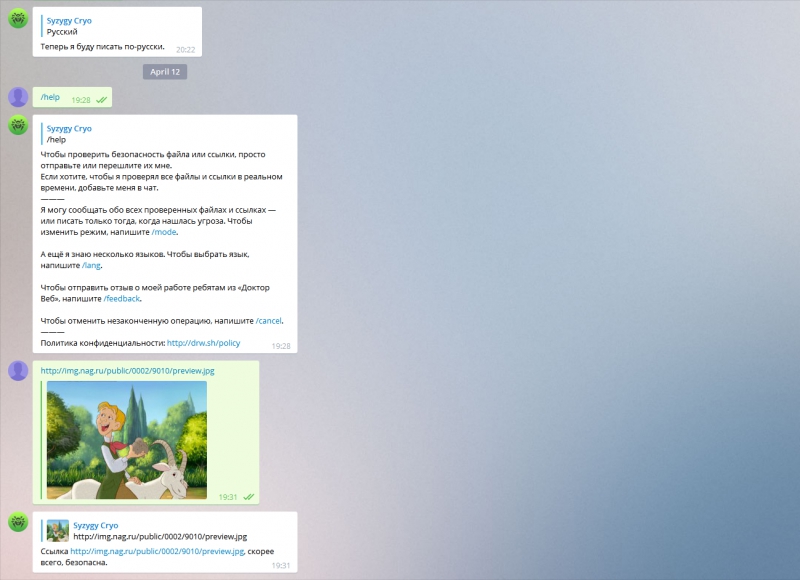
Task: Click the /lang command link
Action: [91, 265]
